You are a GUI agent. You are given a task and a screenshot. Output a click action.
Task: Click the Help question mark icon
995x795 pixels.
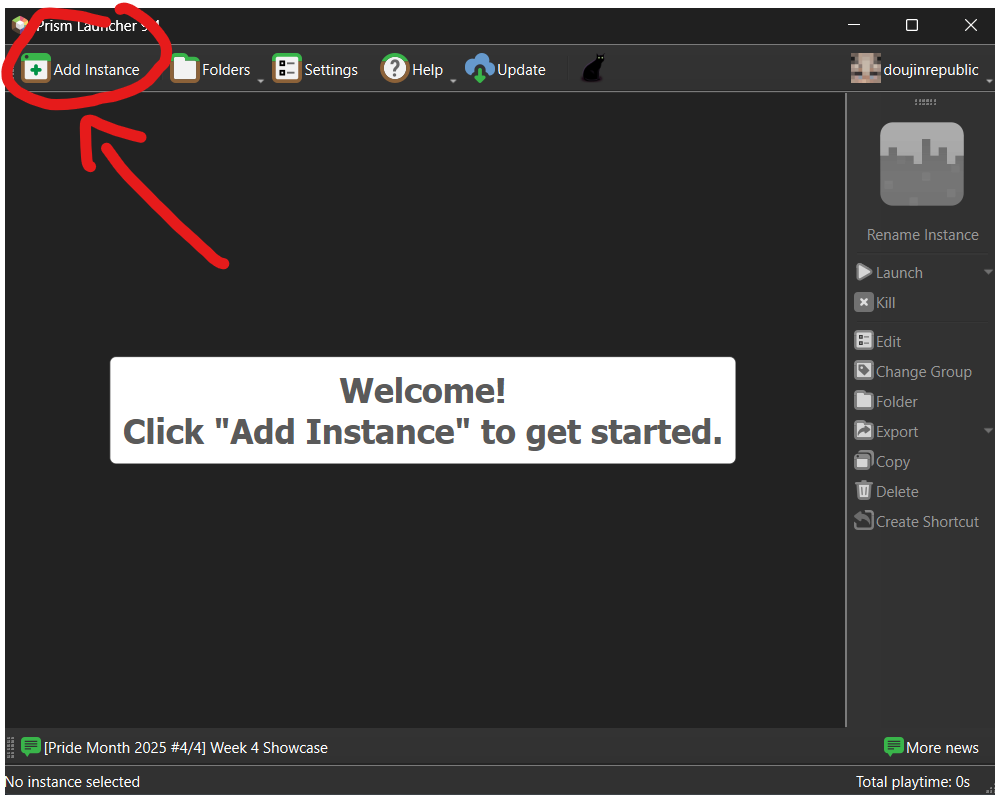(x=395, y=69)
